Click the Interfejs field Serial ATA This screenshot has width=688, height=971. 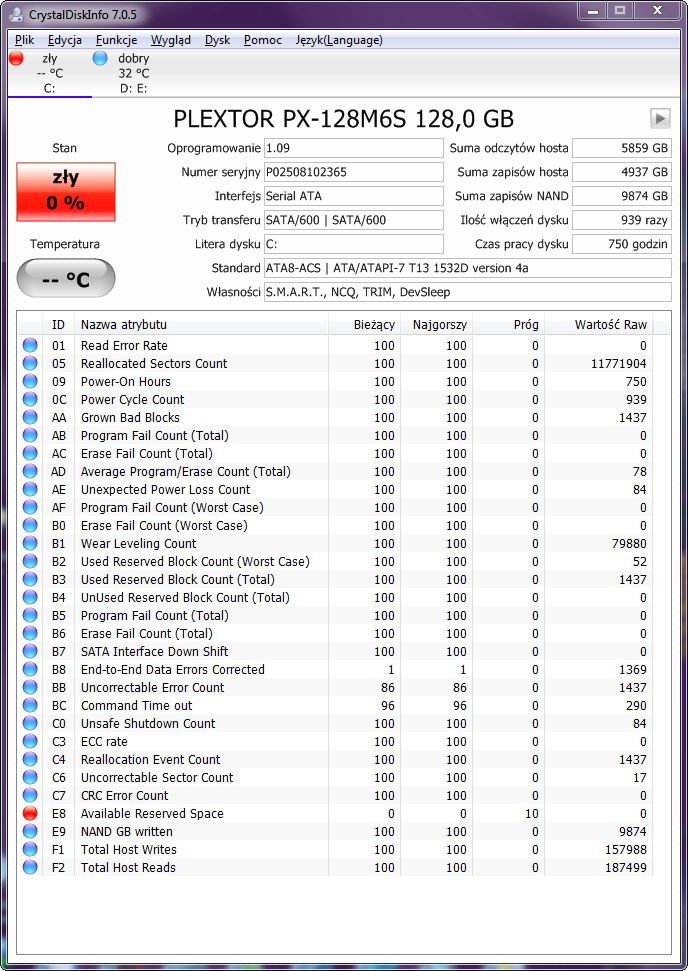pyautogui.click(x=354, y=196)
